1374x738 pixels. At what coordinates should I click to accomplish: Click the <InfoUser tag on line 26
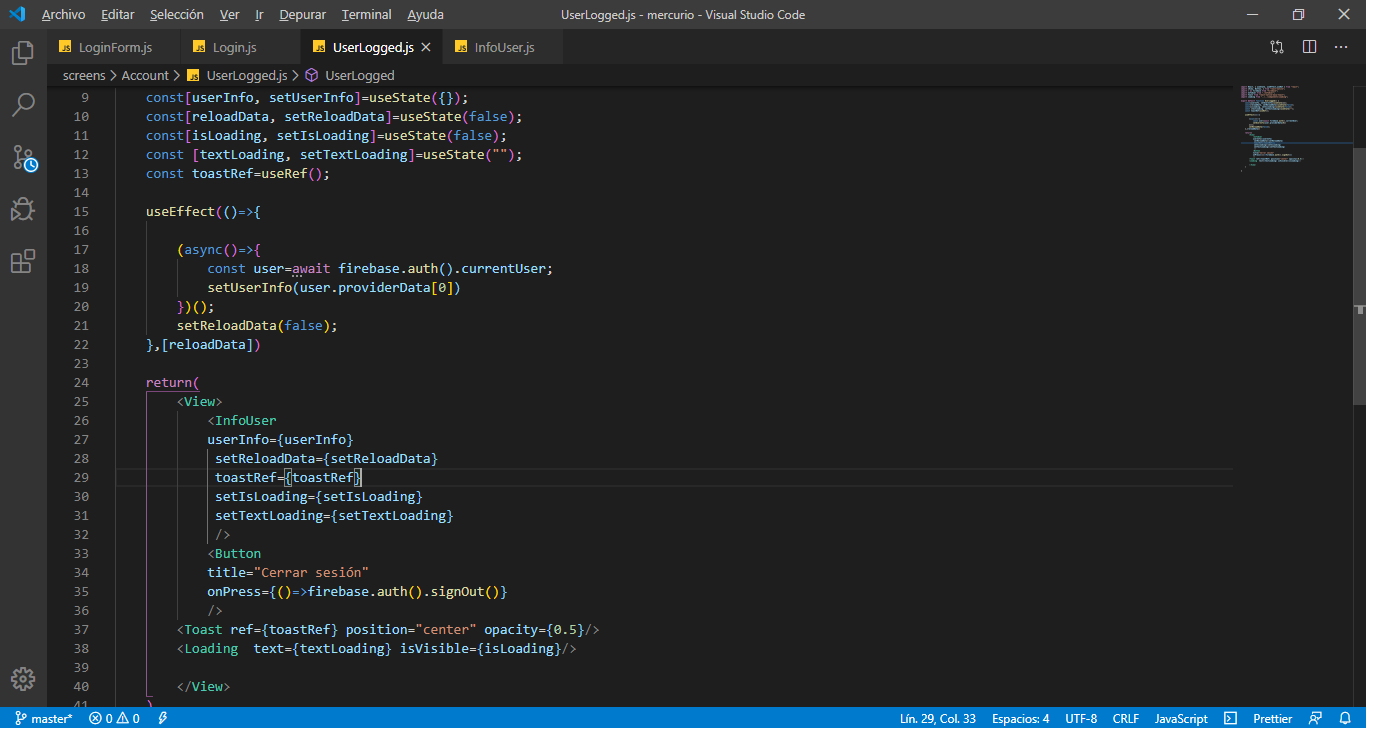tap(242, 421)
